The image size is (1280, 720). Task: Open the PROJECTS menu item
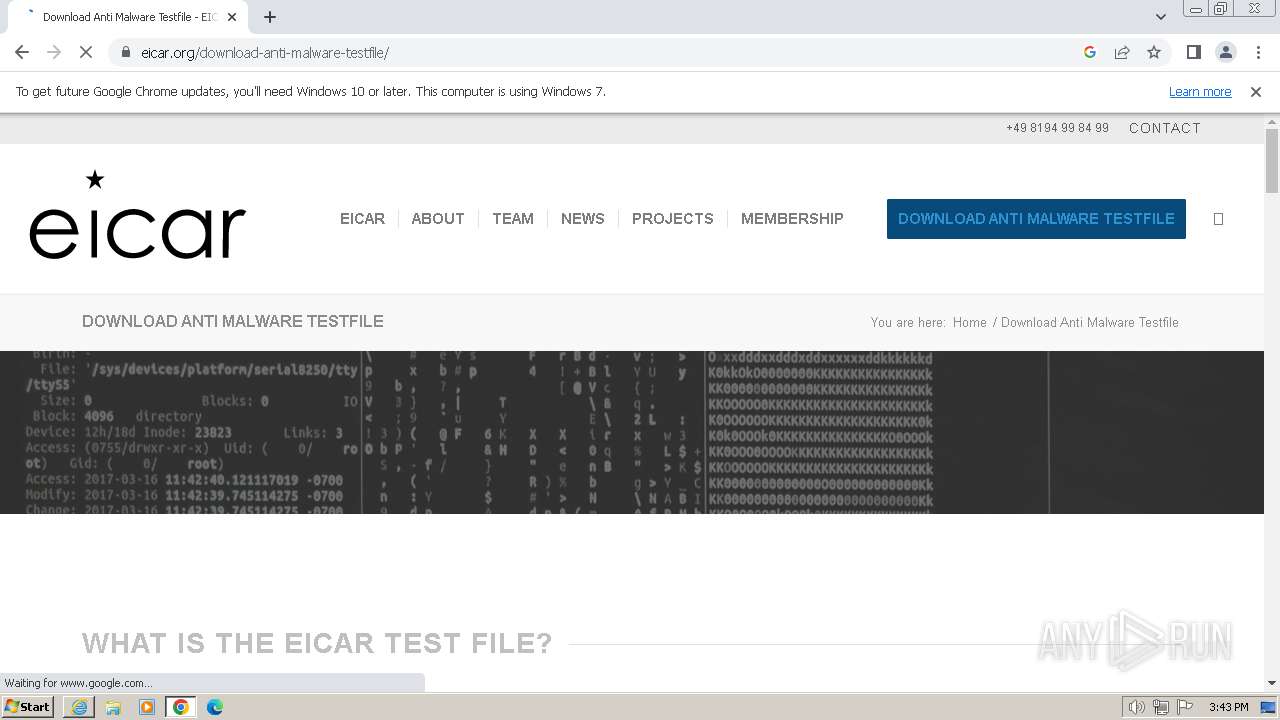673,218
